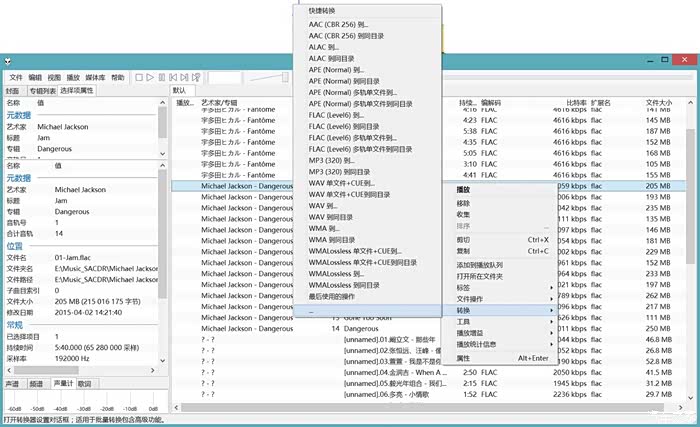The height and width of the screenshot is (427, 700).
Task: Click the Pause button in the toolbar
Action: pos(161,77)
